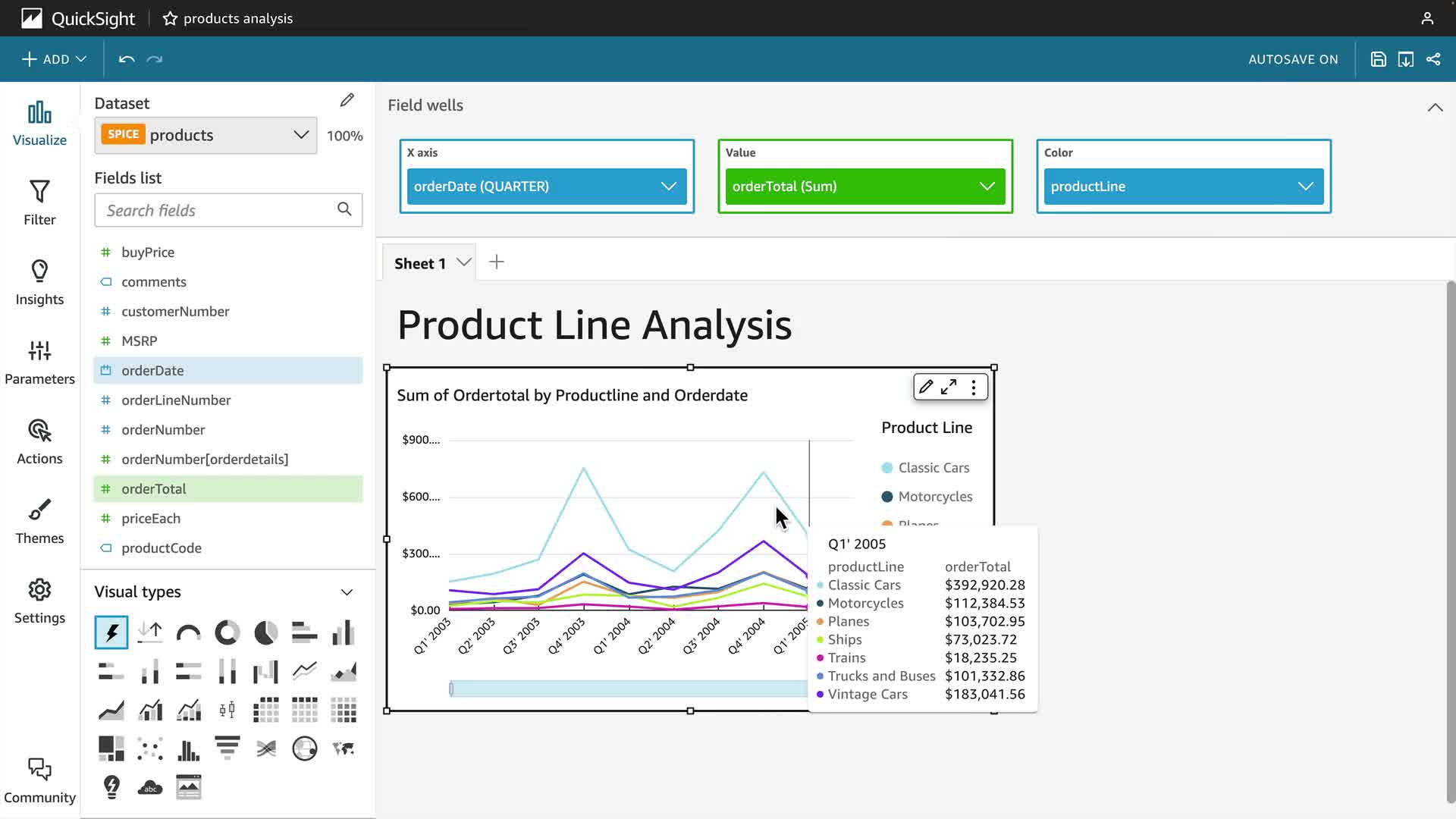Collapse the Field wells panel

[x=1435, y=108]
